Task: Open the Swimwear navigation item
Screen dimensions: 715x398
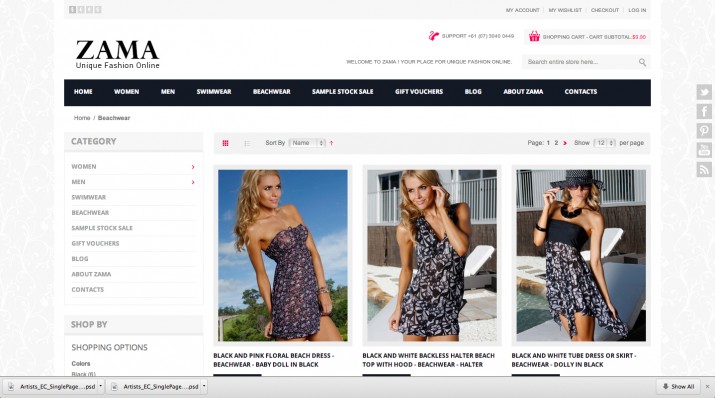Action: tap(214, 92)
